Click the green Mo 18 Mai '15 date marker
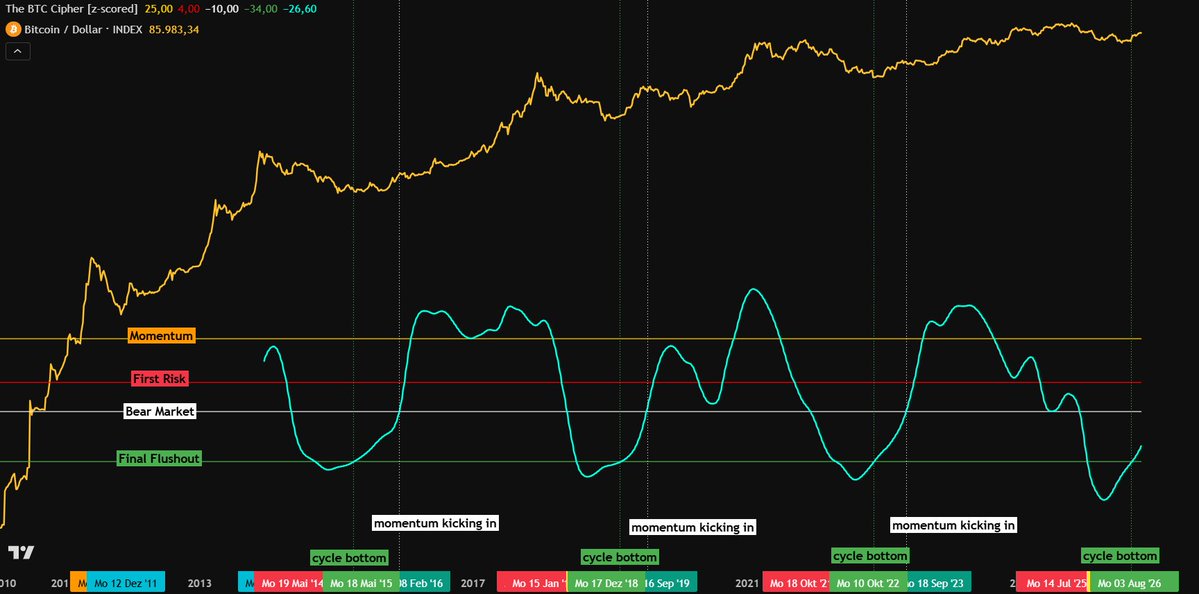Viewport: 1199px width, 594px height. click(x=361, y=583)
